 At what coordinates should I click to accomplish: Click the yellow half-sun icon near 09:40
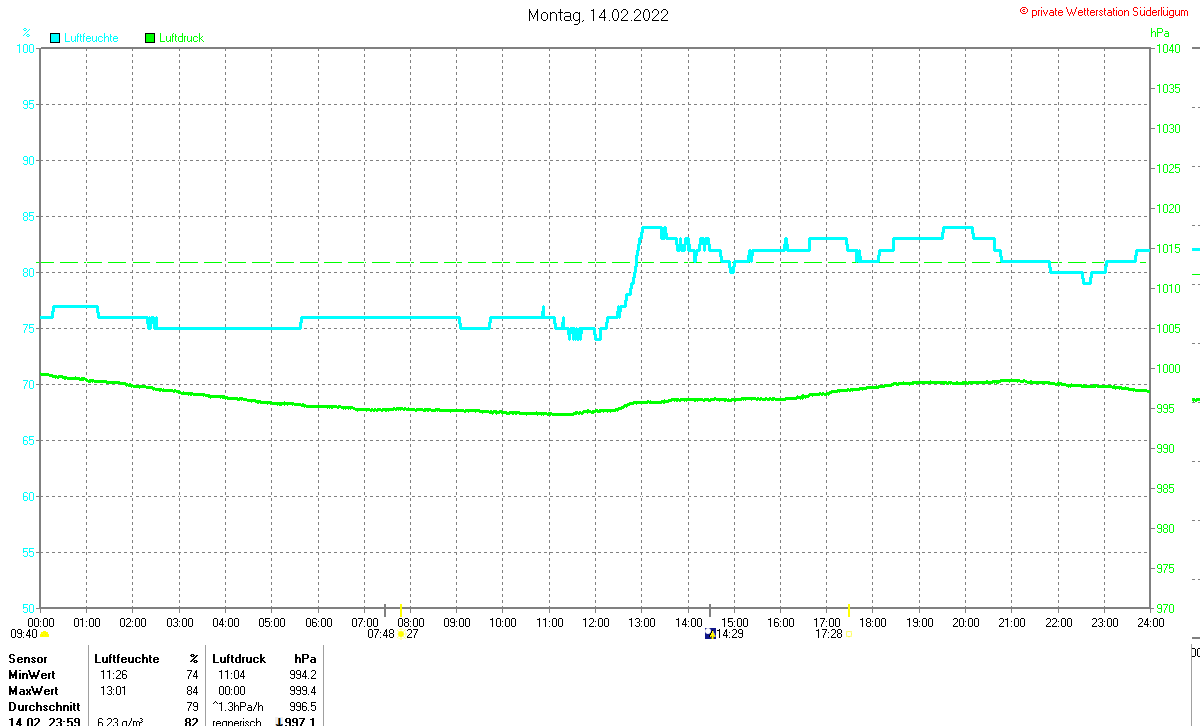[x=45, y=634]
